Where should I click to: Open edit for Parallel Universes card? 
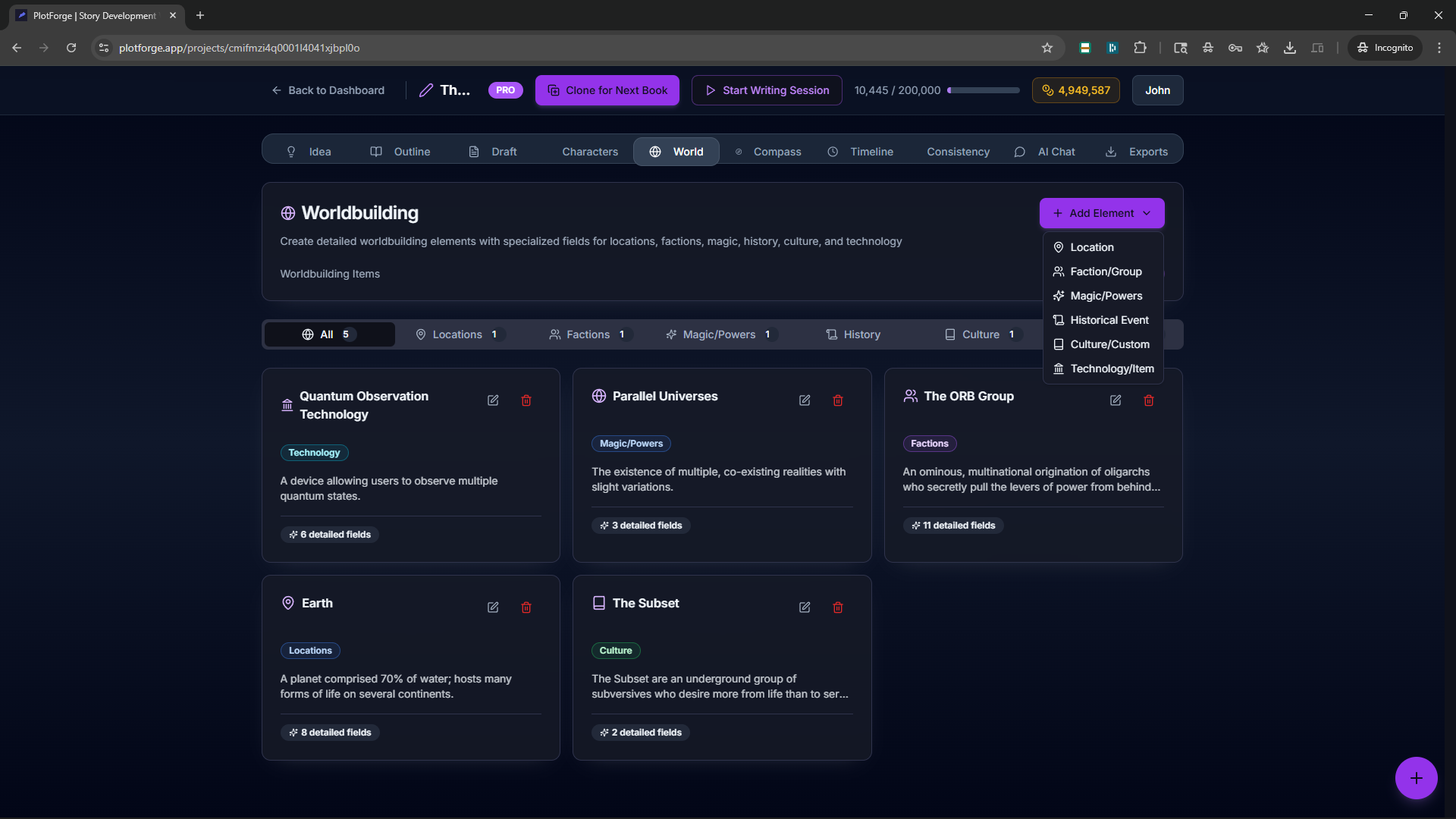coord(805,400)
